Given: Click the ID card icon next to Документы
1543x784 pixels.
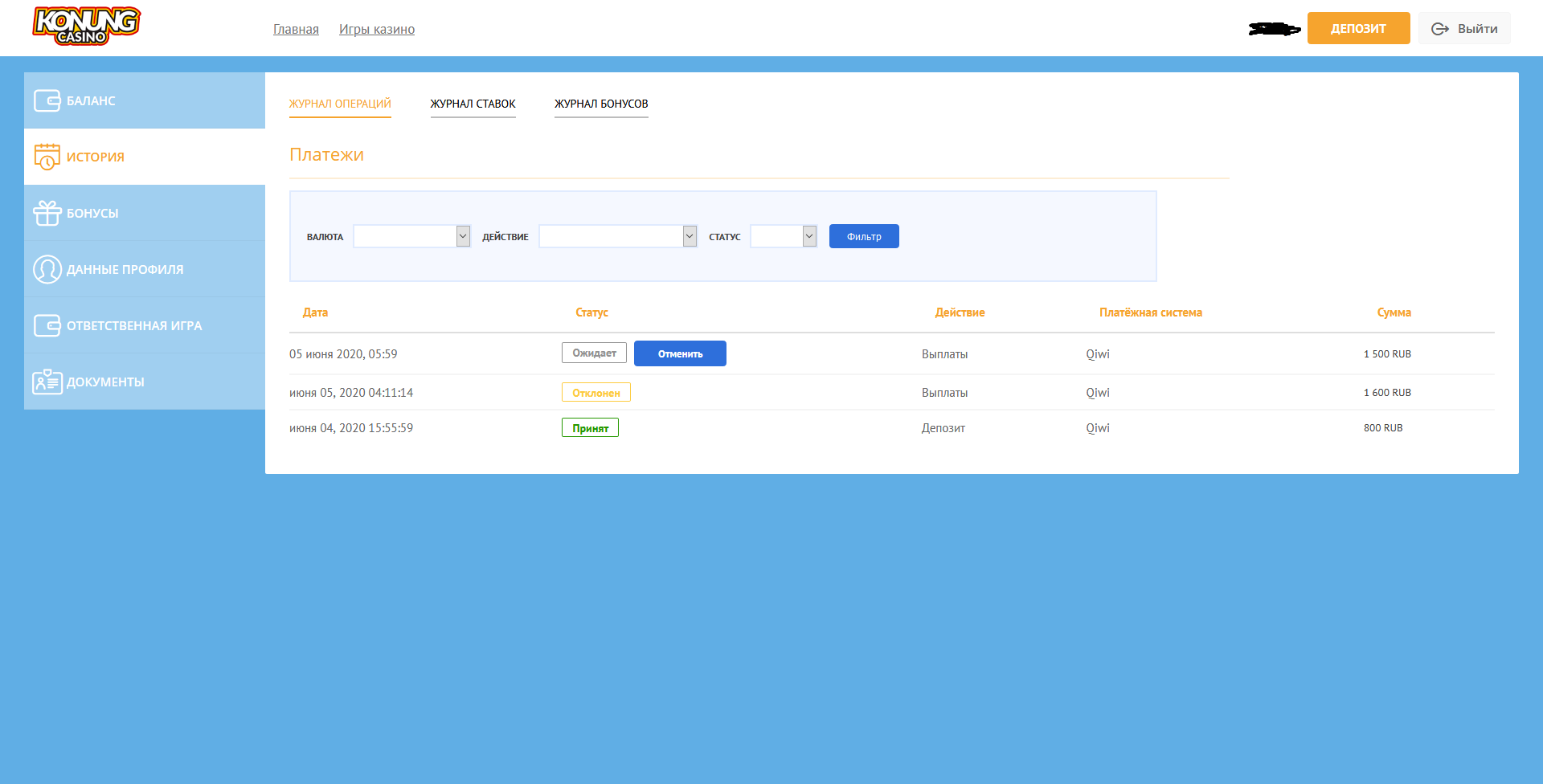Looking at the screenshot, I should click(x=47, y=382).
